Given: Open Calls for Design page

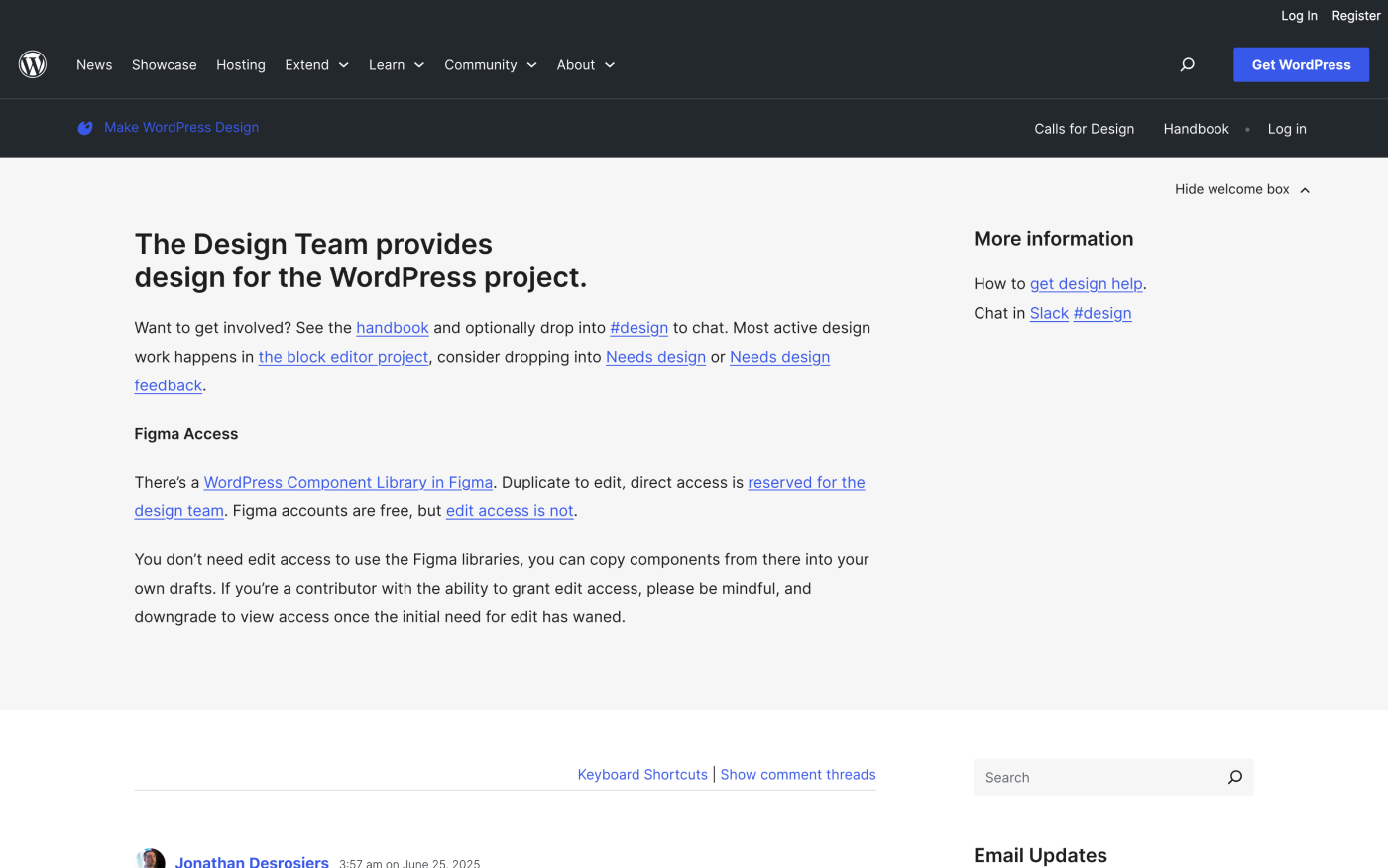Looking at the screenshot, I should tap(1084, 129).
